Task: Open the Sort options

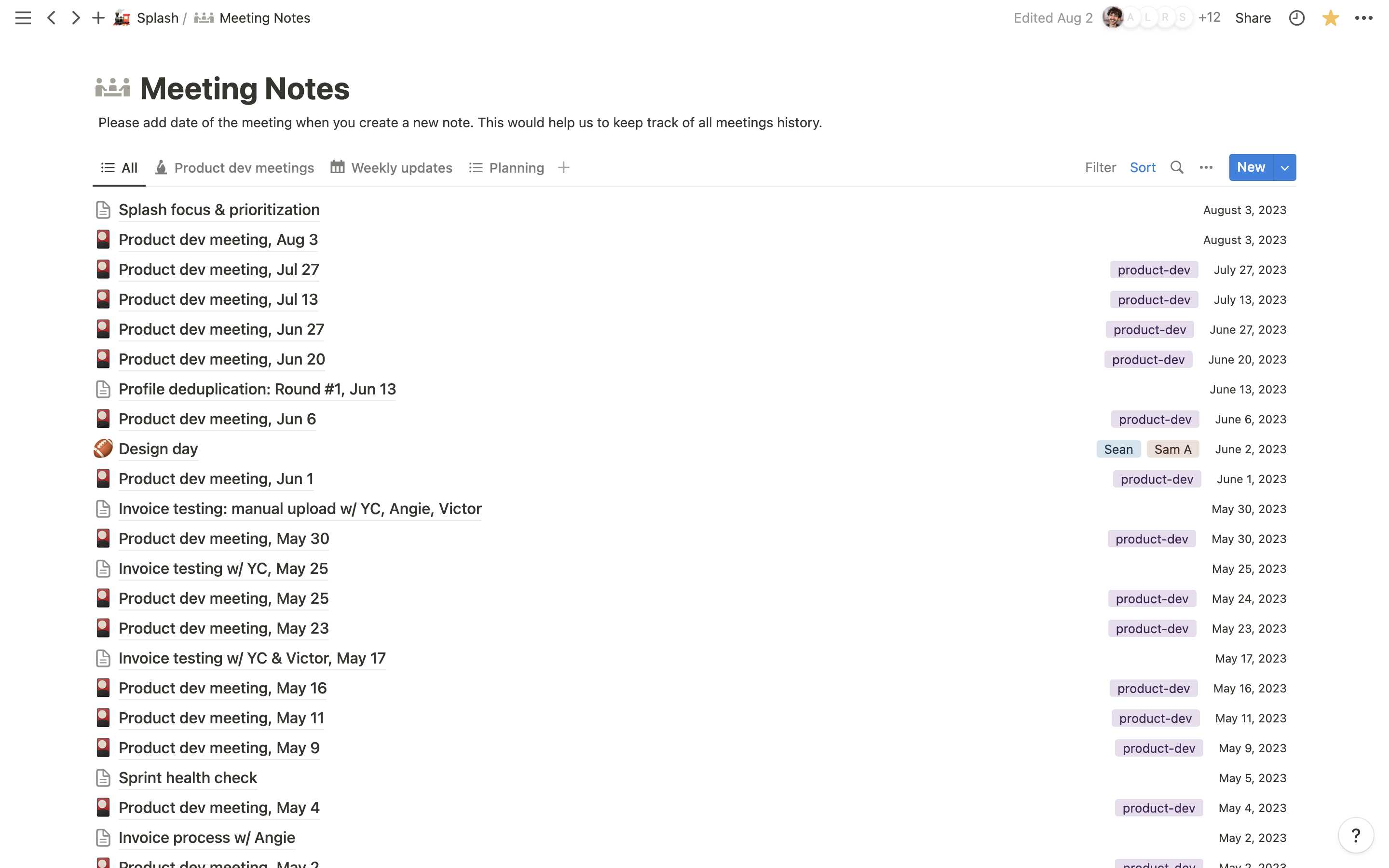Action: pyautogui.click(x=1142, y=168)
